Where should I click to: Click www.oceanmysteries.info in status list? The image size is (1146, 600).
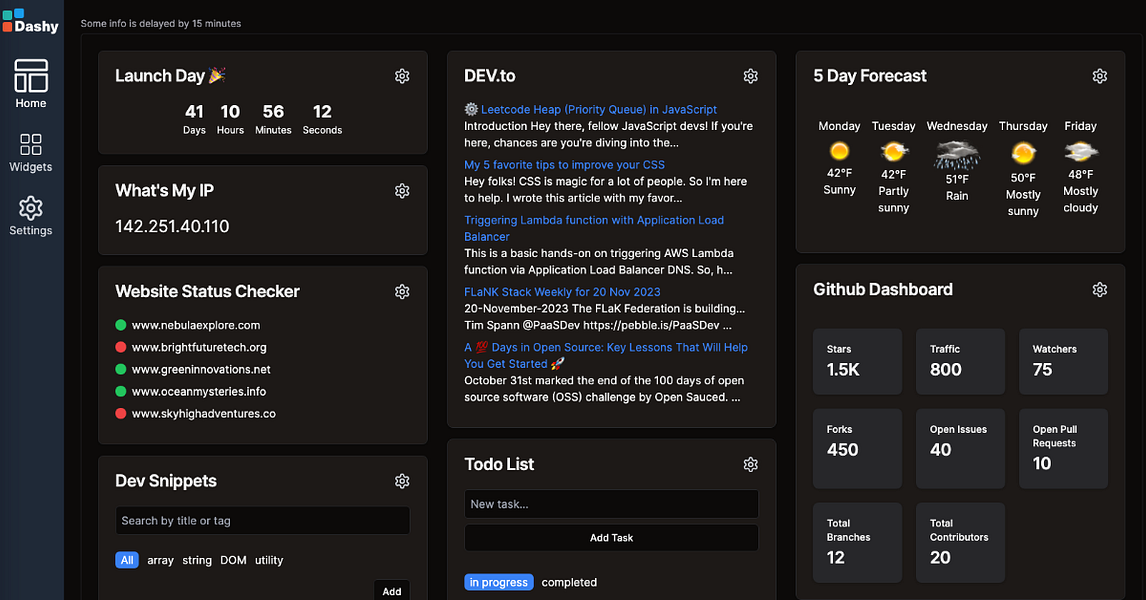pos(199,391)
